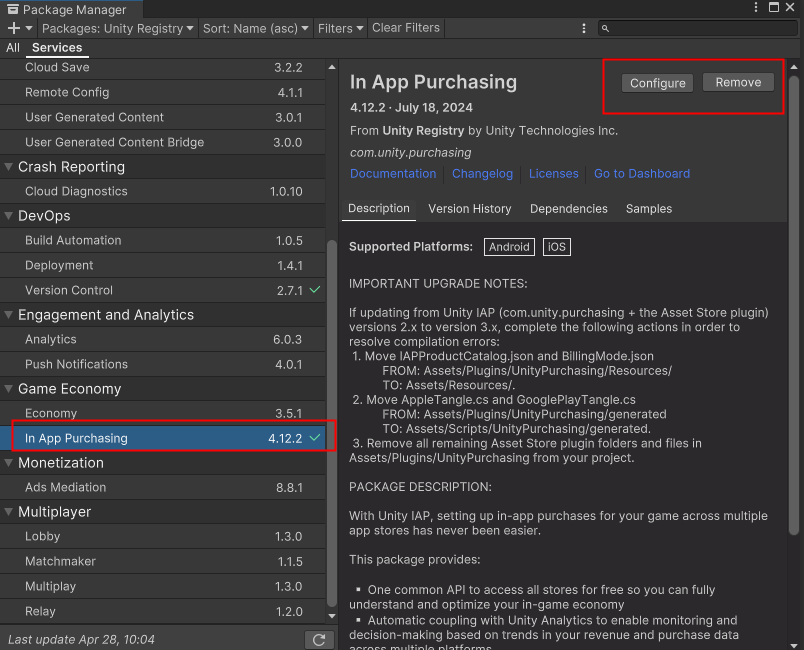
Task: Open the Documentation link
Action: [393, 174]
